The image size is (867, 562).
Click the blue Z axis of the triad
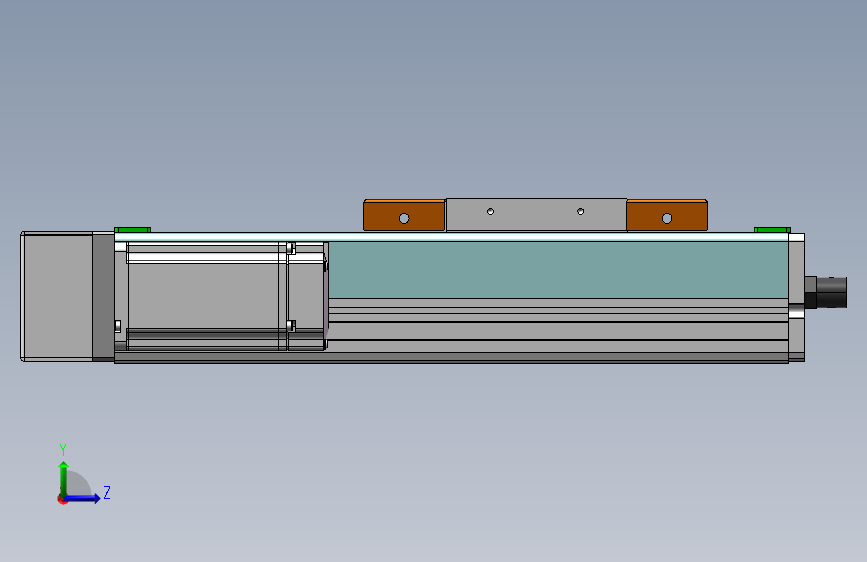83,498
